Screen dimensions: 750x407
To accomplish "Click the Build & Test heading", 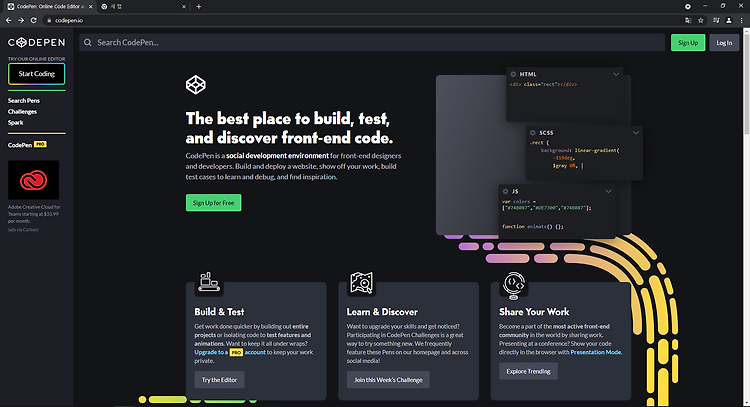I will [x=219, y=312].
